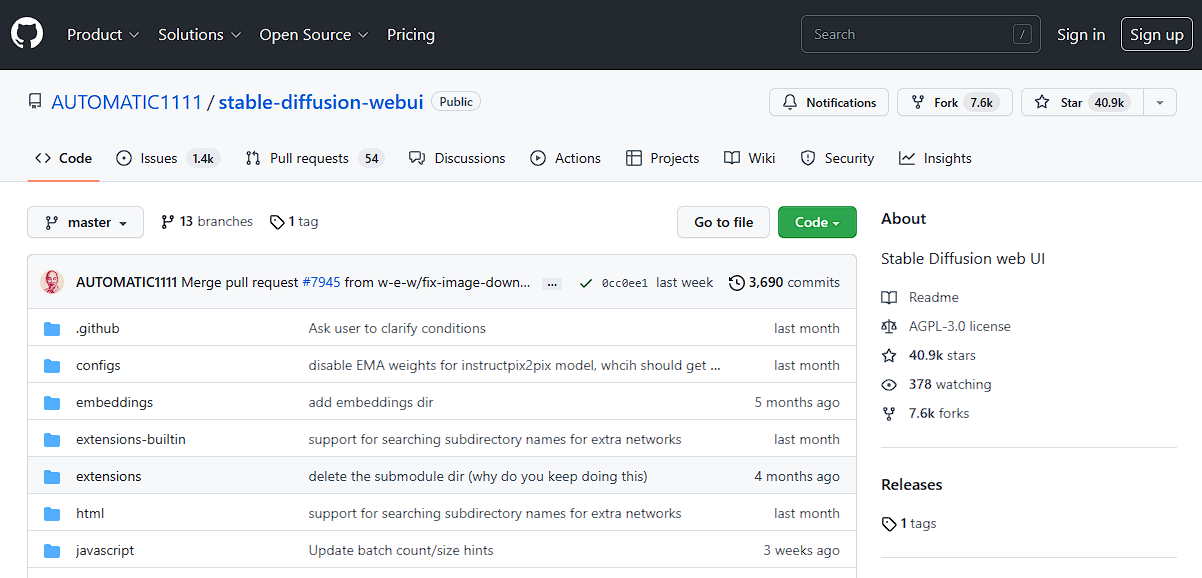The height and width of the screenshot is (578, 1202).
Task: View 378 watching link
Action: point(937,384)
